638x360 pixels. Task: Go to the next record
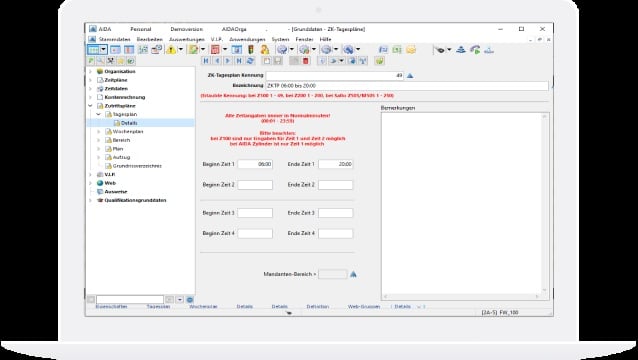click(x=228, y=61)
